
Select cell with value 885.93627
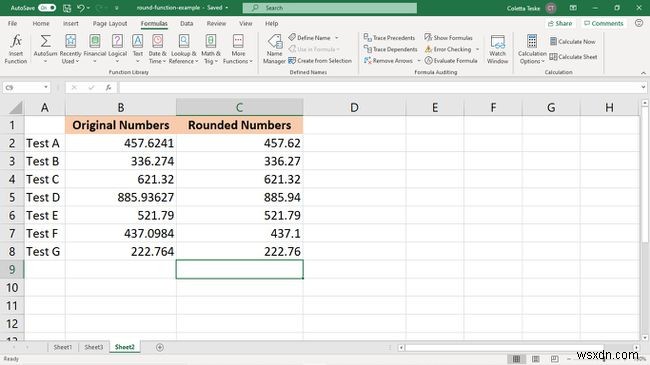(121, 197)
